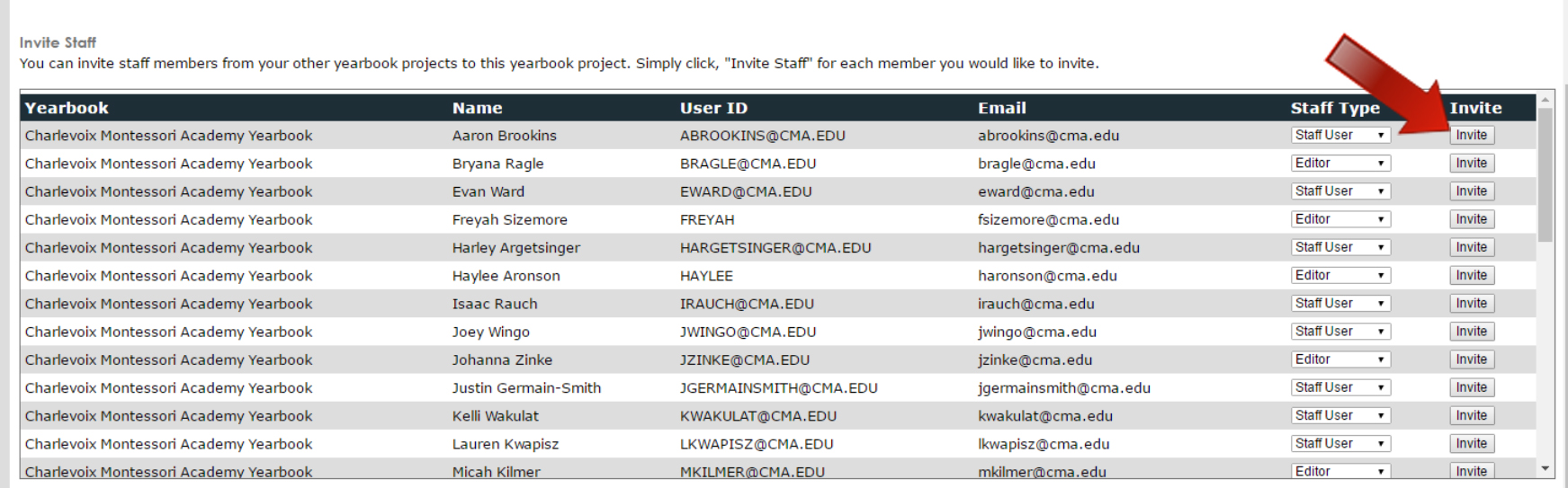The image size is (1568, 488).
Task: Click the table scrollbar up arrow
Action: (1546, 100)
